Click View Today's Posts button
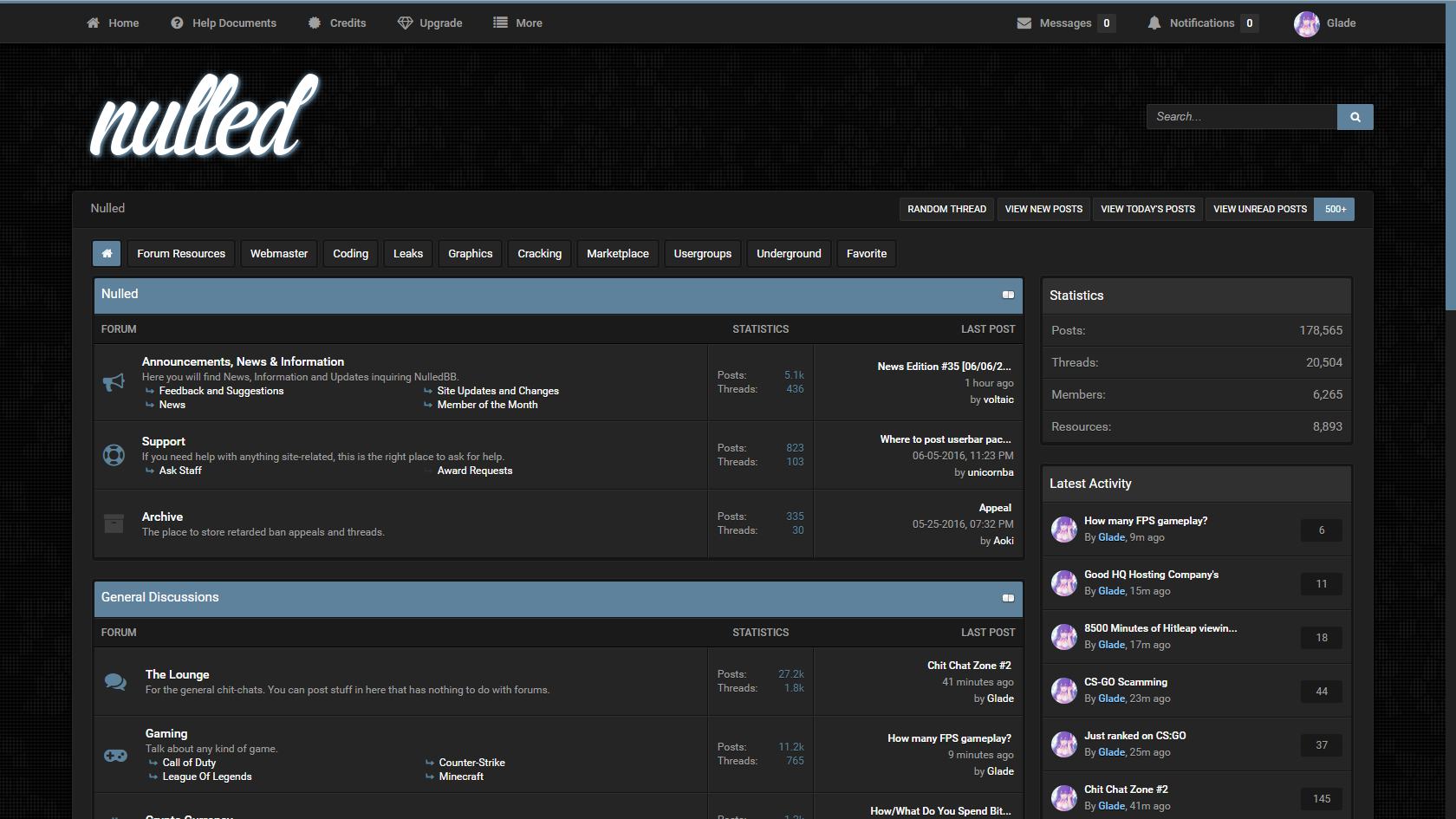This screenshot has height=819, width=1456. (x=1148, y=209)
